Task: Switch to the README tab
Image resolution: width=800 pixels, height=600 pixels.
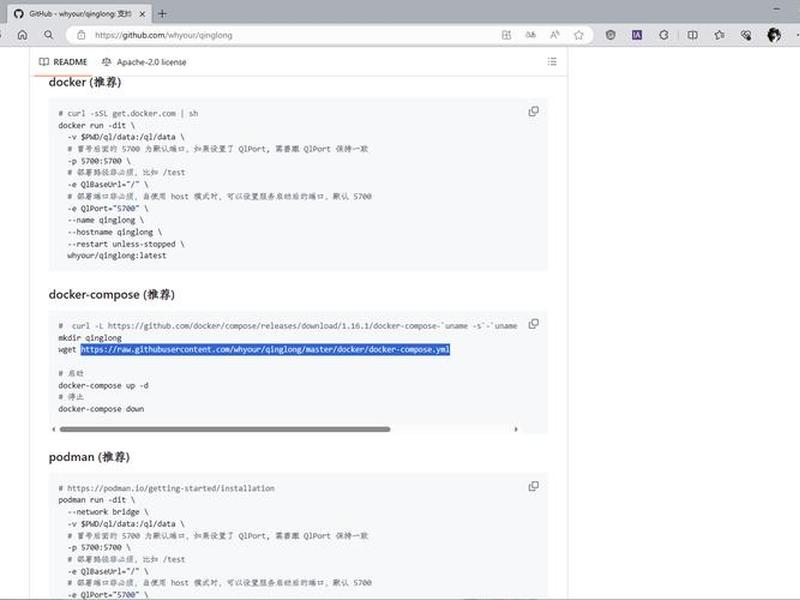Action: click(63, 62)
